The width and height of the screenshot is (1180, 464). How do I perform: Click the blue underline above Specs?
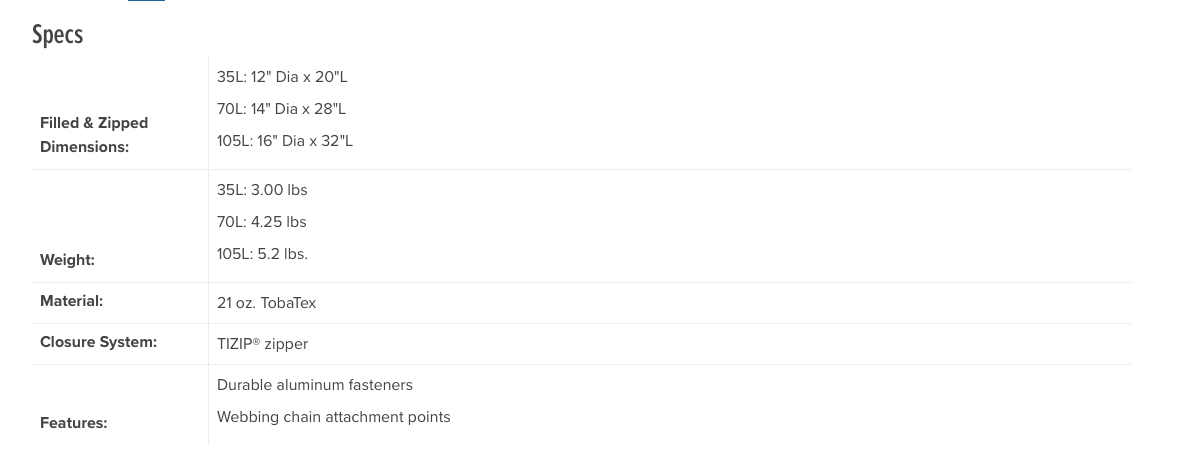[x=146, y=1]
